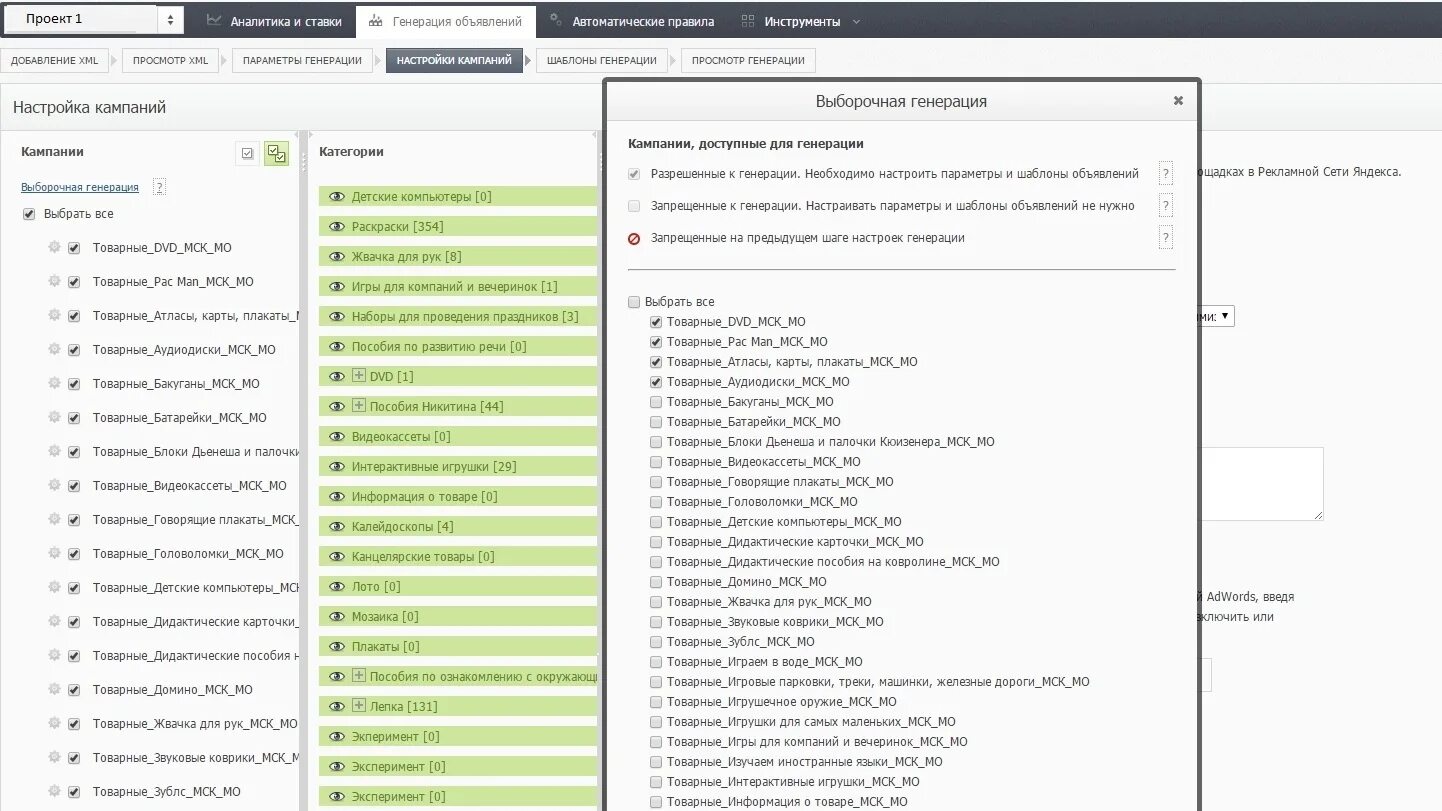The width and height of the screenshot is (1442, 811).
Task: Click help icon for Разрешенные к генерации
Action: click(1165, 174)
